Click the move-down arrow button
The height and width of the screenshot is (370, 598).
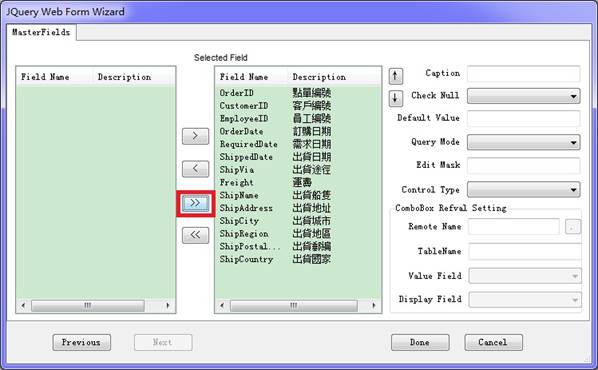pos(395,98)
